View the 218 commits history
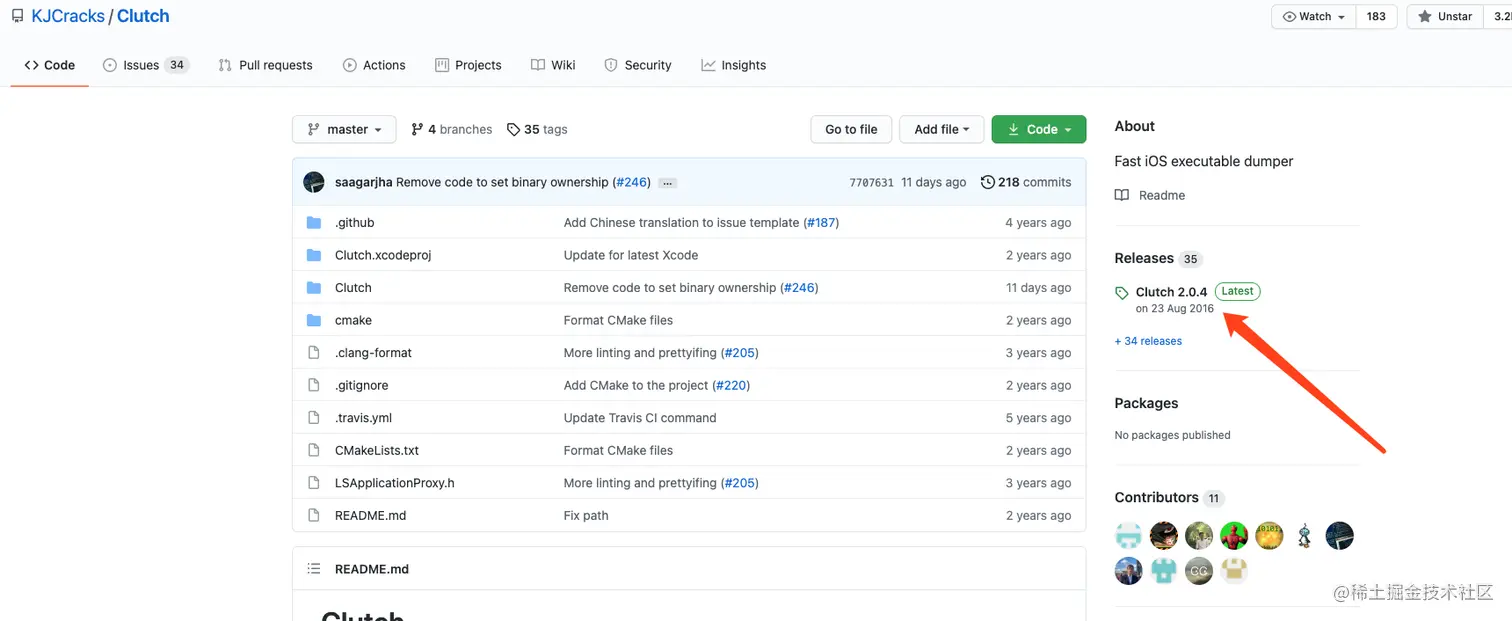This screenshot has height=621, width=1512. pos(1026,182)
